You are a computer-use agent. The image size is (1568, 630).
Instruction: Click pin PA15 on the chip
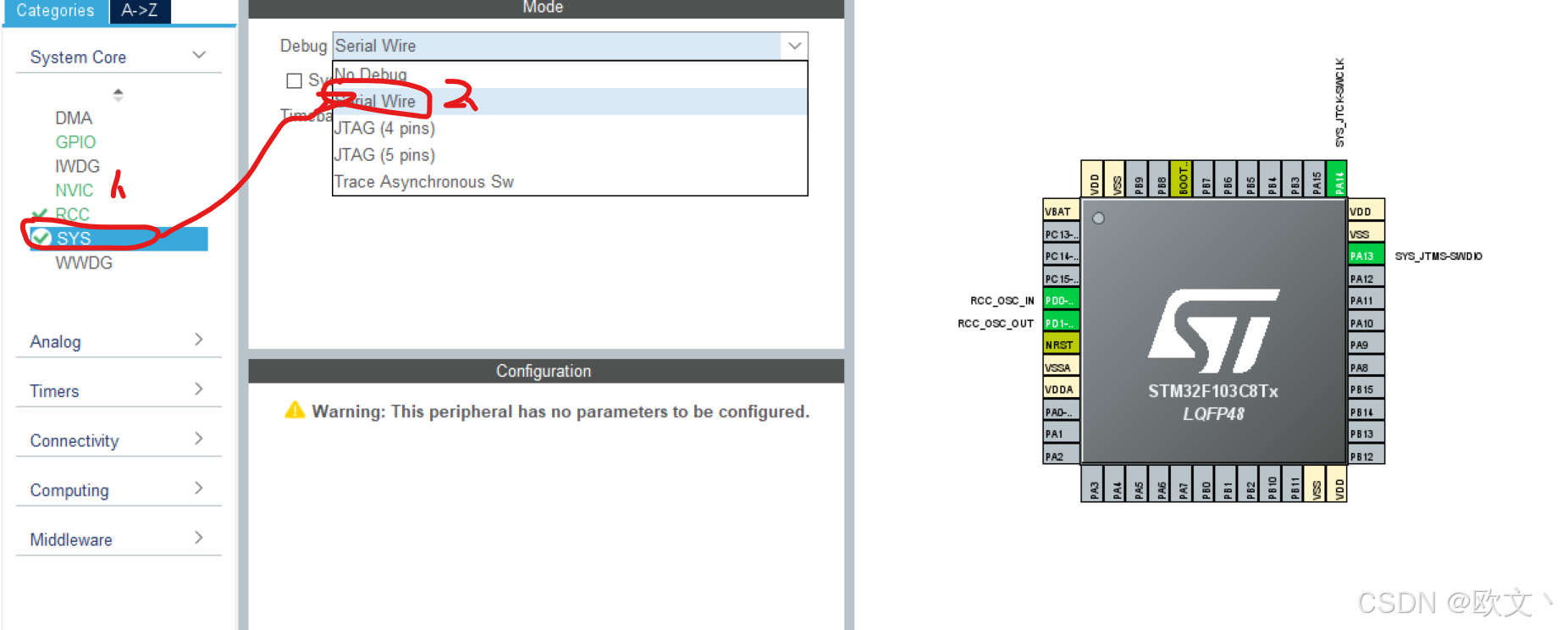[1317, 179]
